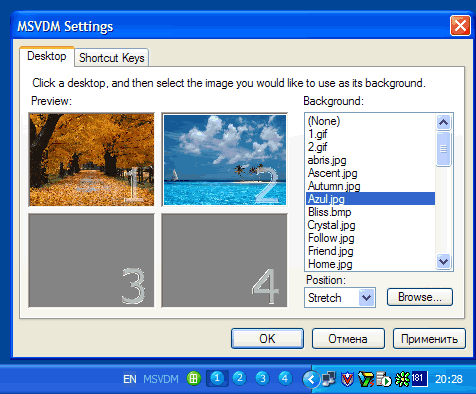Select Autumn.jpg in background list

370,186
